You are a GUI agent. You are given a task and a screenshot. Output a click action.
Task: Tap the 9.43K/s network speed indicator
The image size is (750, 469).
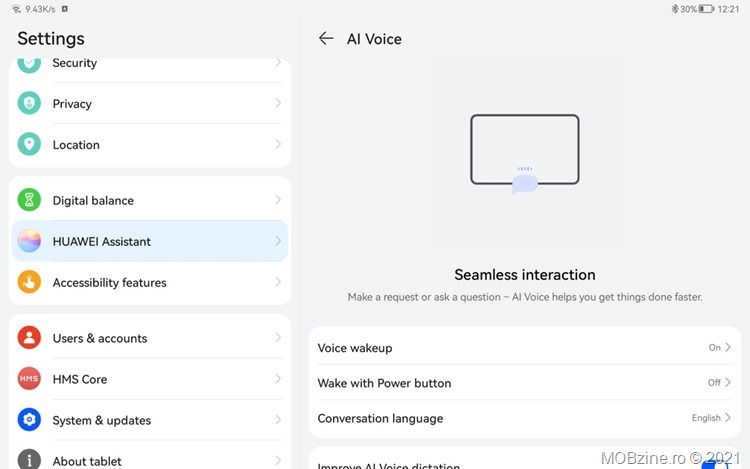click(40, 9)
